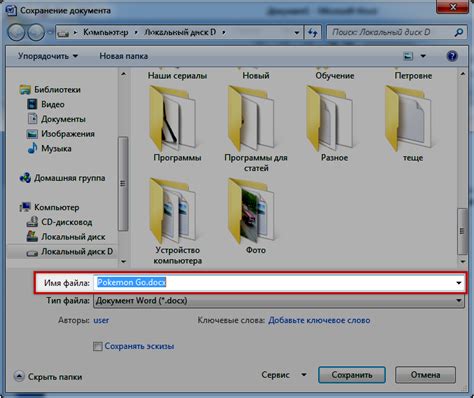Click the Word document icon in title bar
The width and height of the screenshot is (474, 398).
coord(11,10)
